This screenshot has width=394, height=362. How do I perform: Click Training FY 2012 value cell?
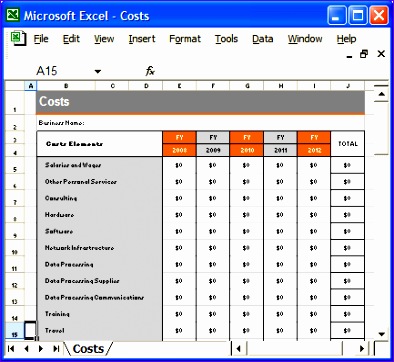point(314,314)
